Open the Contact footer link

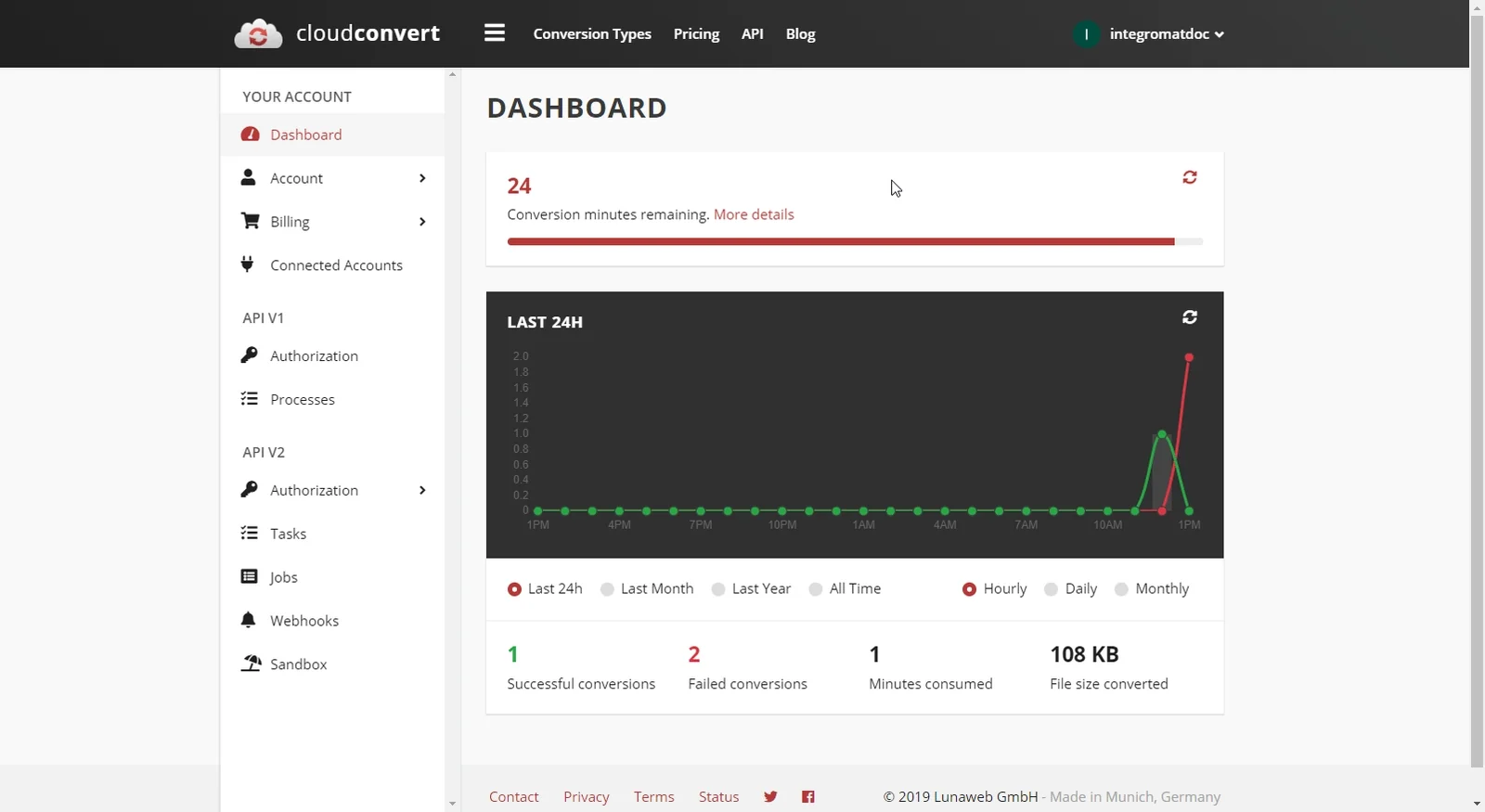[x=513, y=797]
